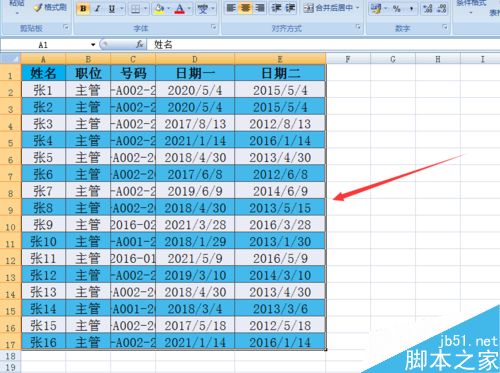Image resolution: width=500 pixels, height=373 pixels.
Task: Align text left icon
Action: click(231, 8)
